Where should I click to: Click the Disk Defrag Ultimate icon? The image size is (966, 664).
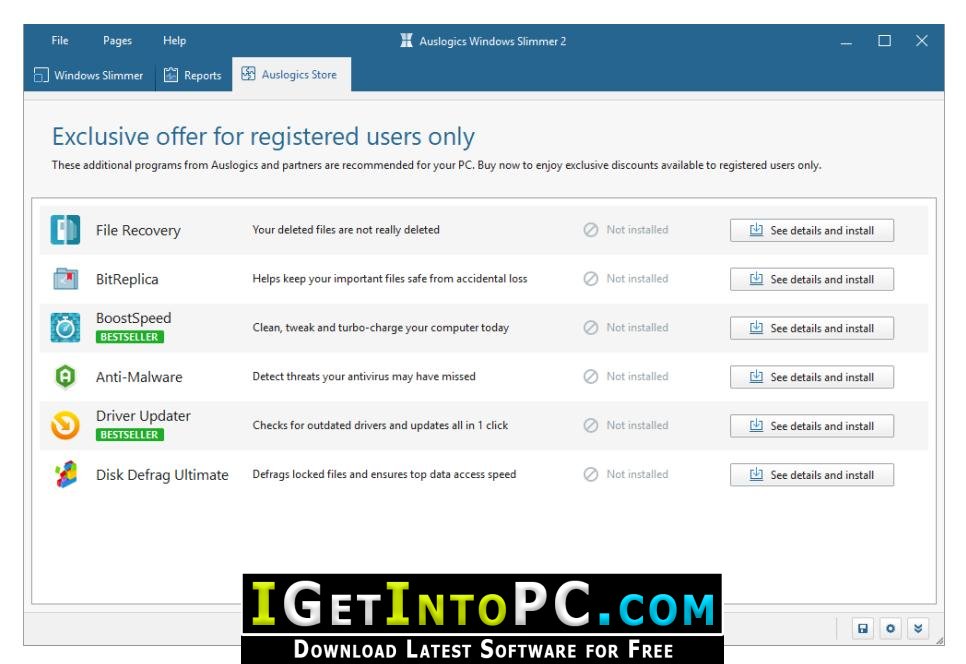point(66,474)
